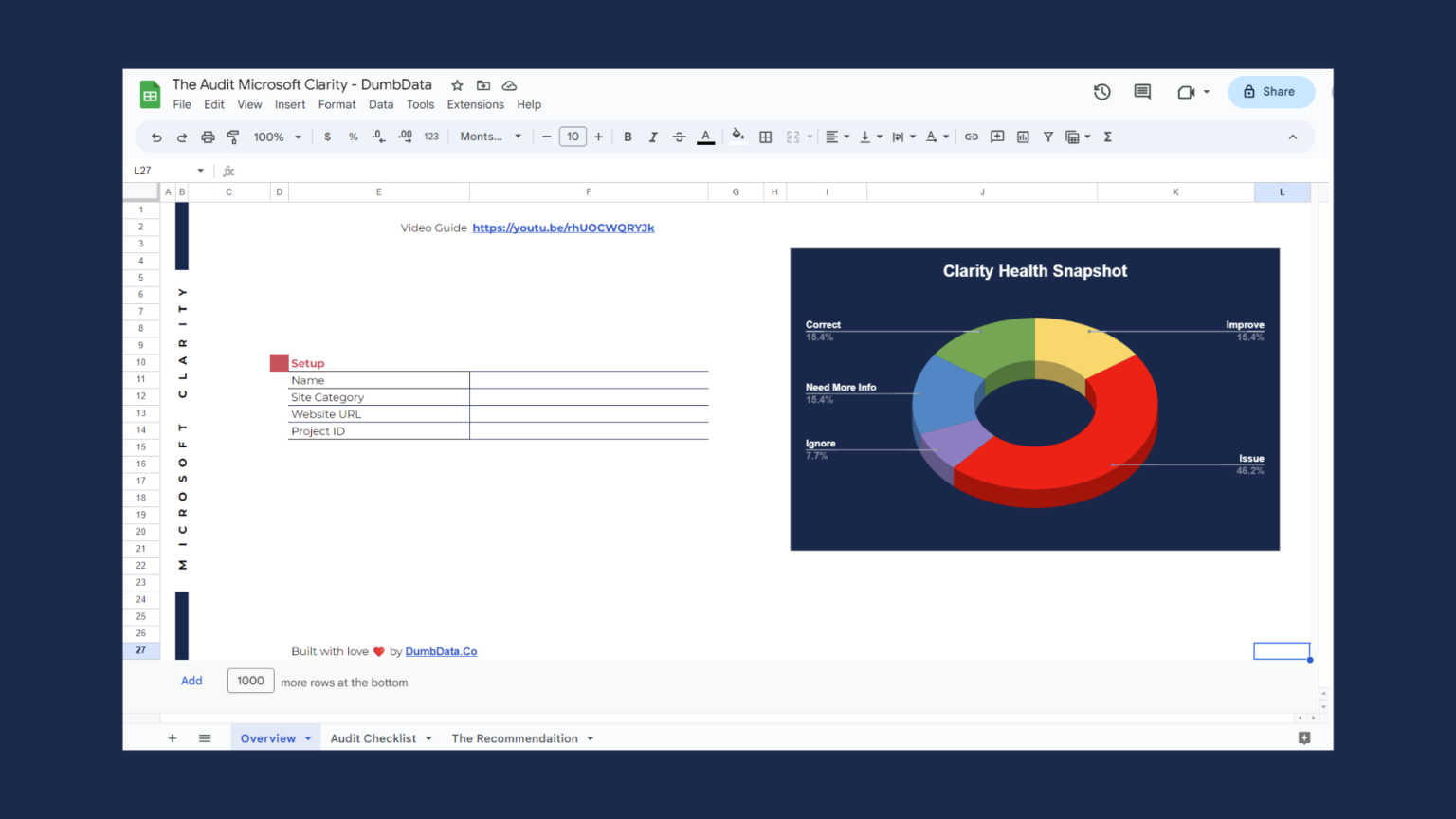Format as currency with dollar icon
The height and width of the screenshot is (819, 1456).
pos(328,137)
